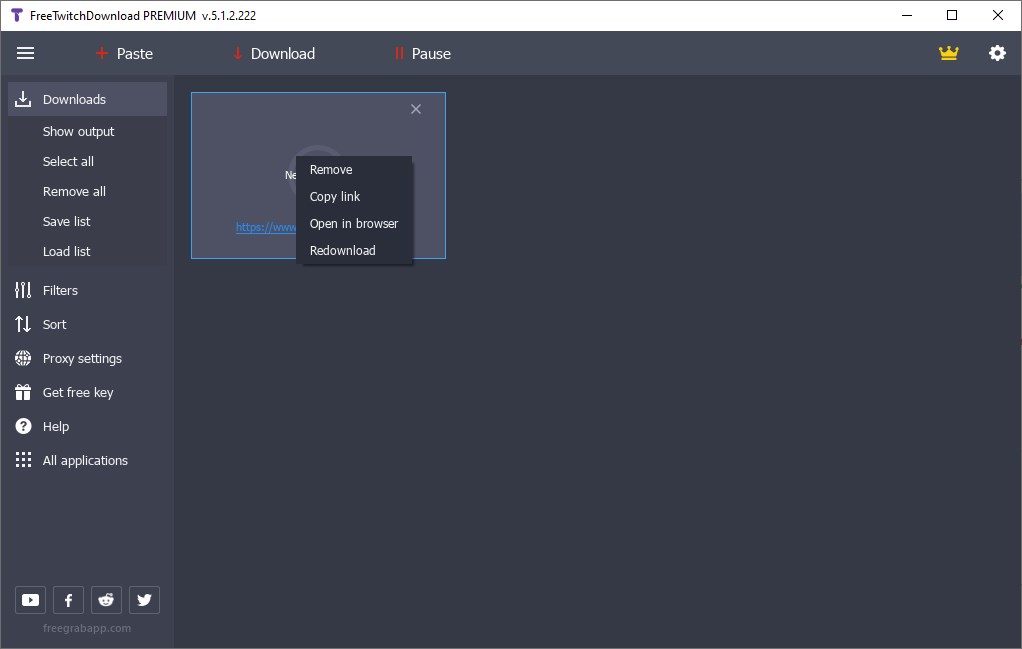Visit freegrabapp.com link

pos(87,628)
